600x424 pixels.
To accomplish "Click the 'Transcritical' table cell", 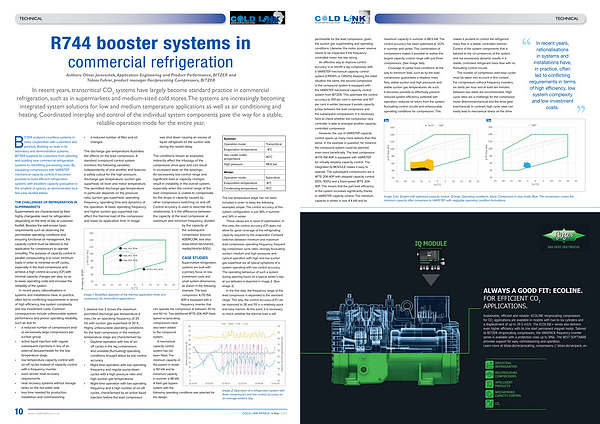I will (274, 144).
